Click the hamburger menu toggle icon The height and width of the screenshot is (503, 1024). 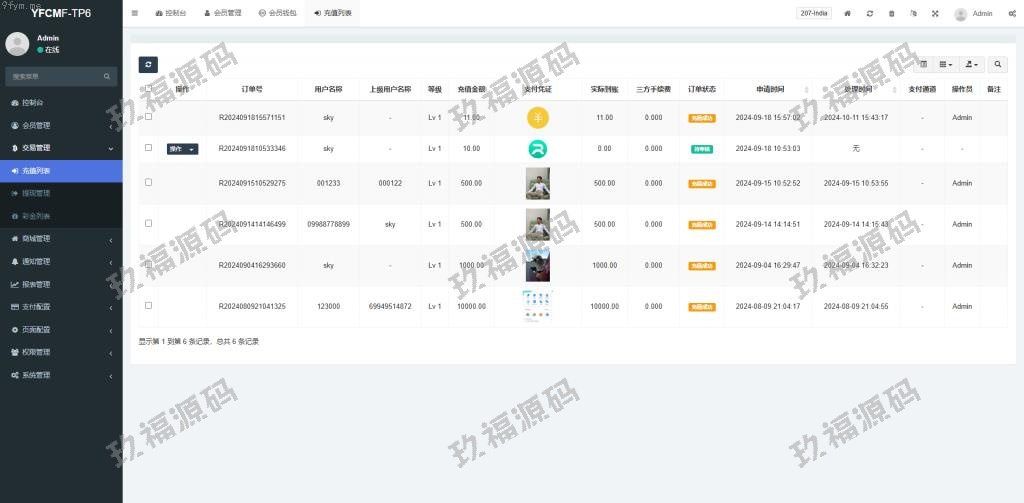135,14
